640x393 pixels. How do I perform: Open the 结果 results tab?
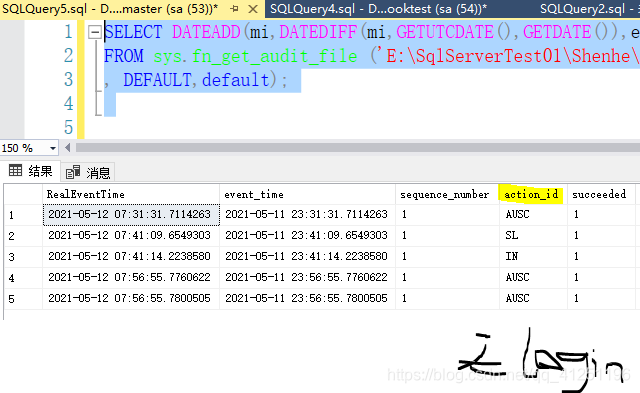(x=31, y=171)
